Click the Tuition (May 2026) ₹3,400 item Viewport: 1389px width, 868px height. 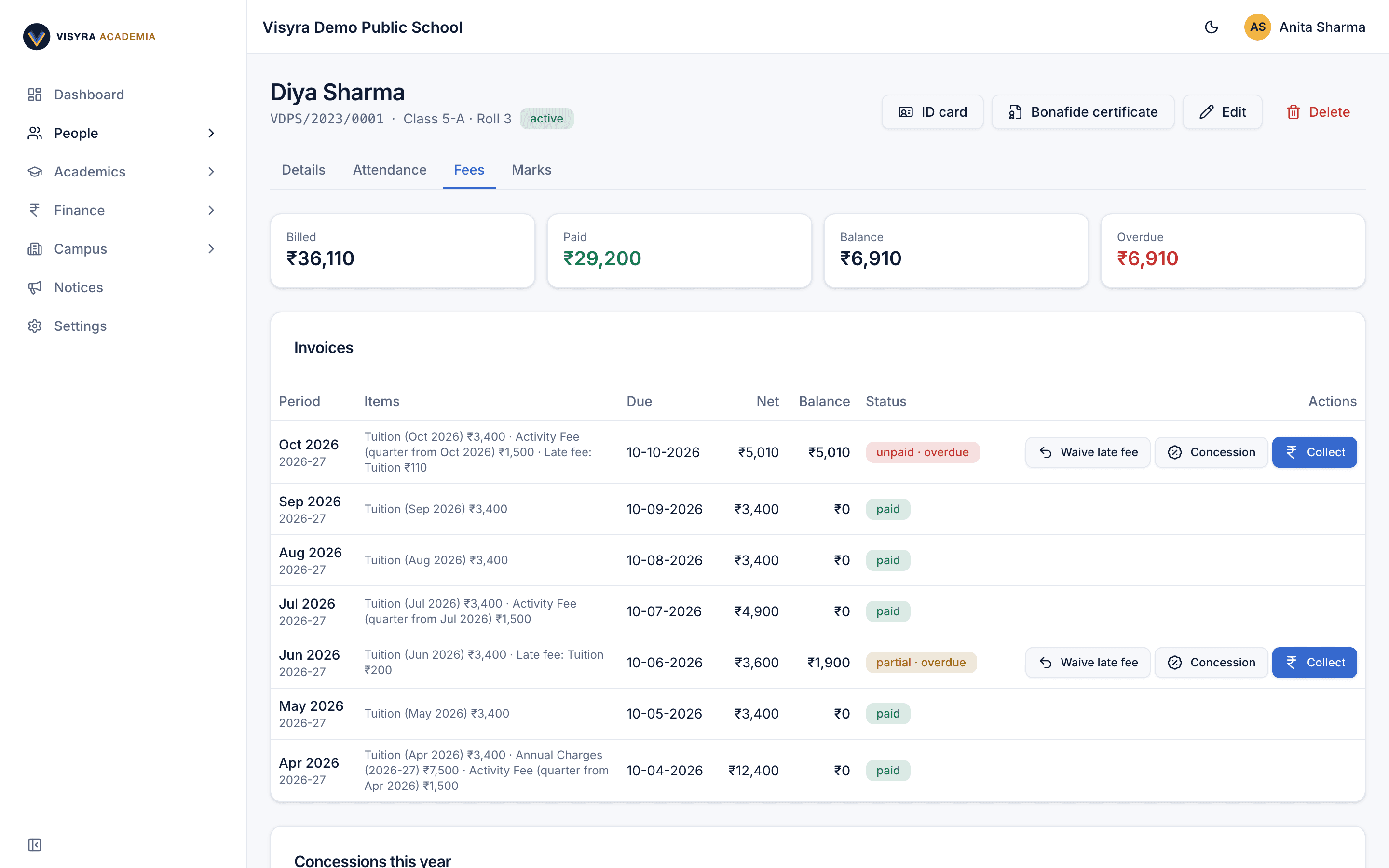pyautogui.click(x=437, y=714)
